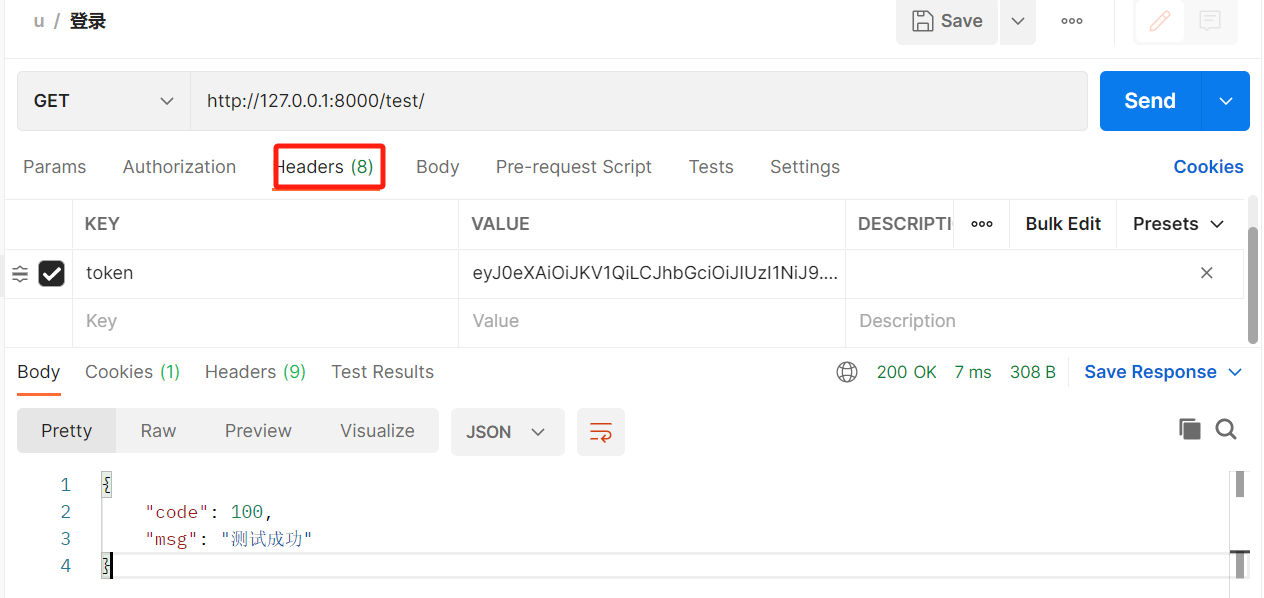The image size is (1264, 598).
Task: Click the empty Description input field
Action: click(1044, 322)
